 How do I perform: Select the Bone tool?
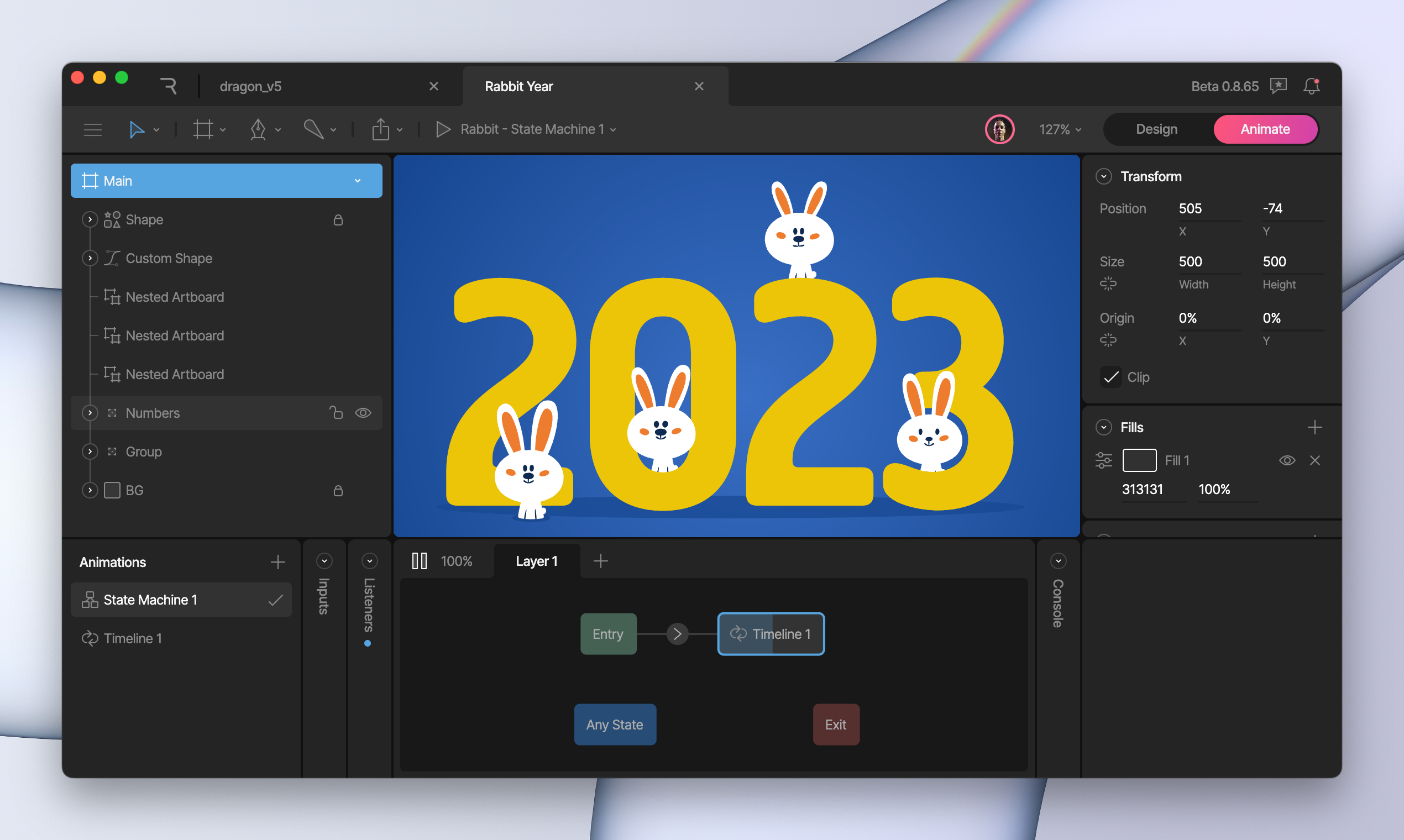313,130
